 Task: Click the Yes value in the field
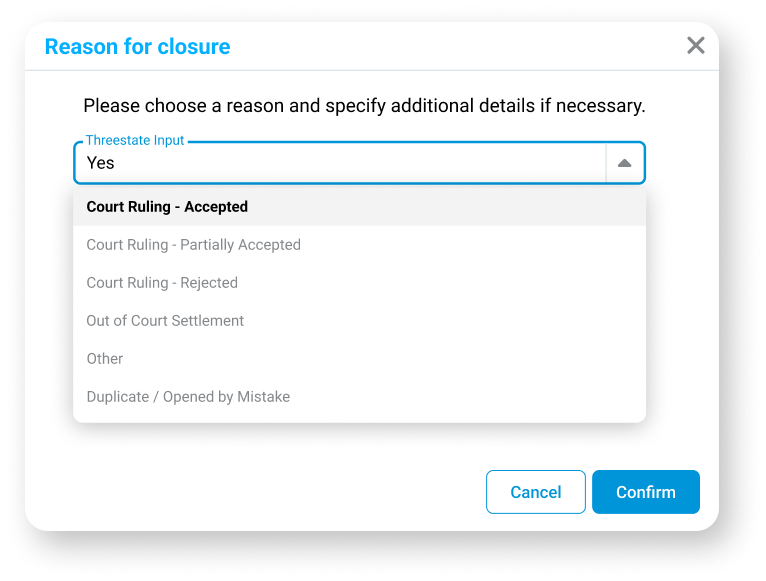point(101,163)
